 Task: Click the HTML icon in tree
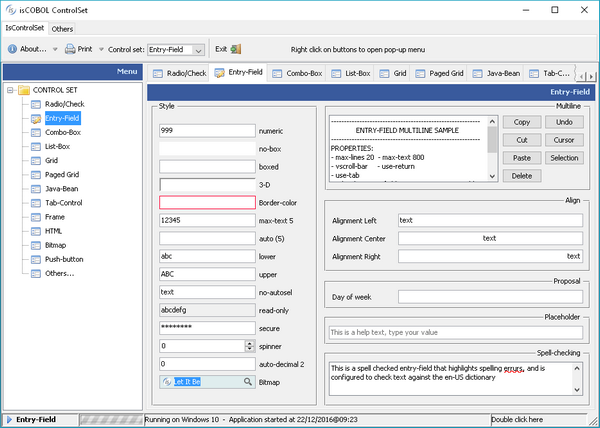35,230
